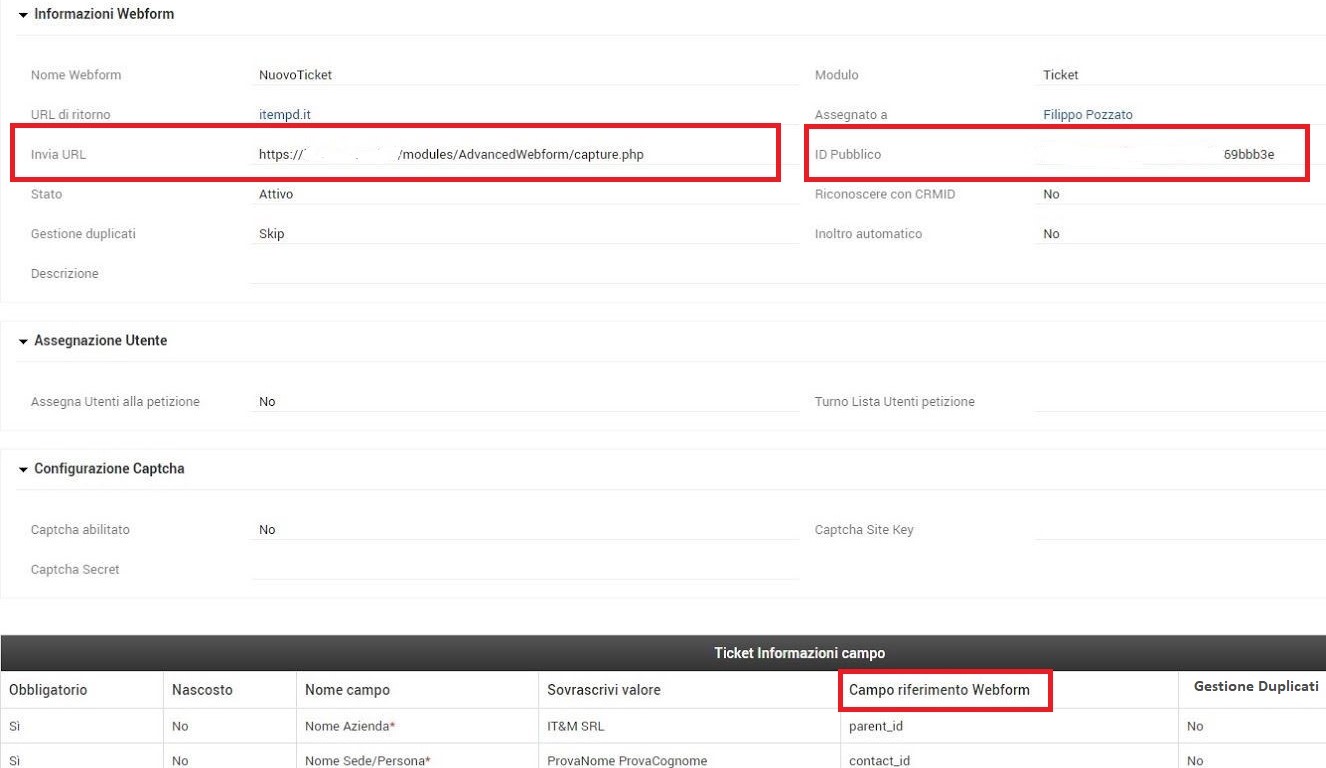
Task: Click the Nome campo column header
Action: pos(347,690)
